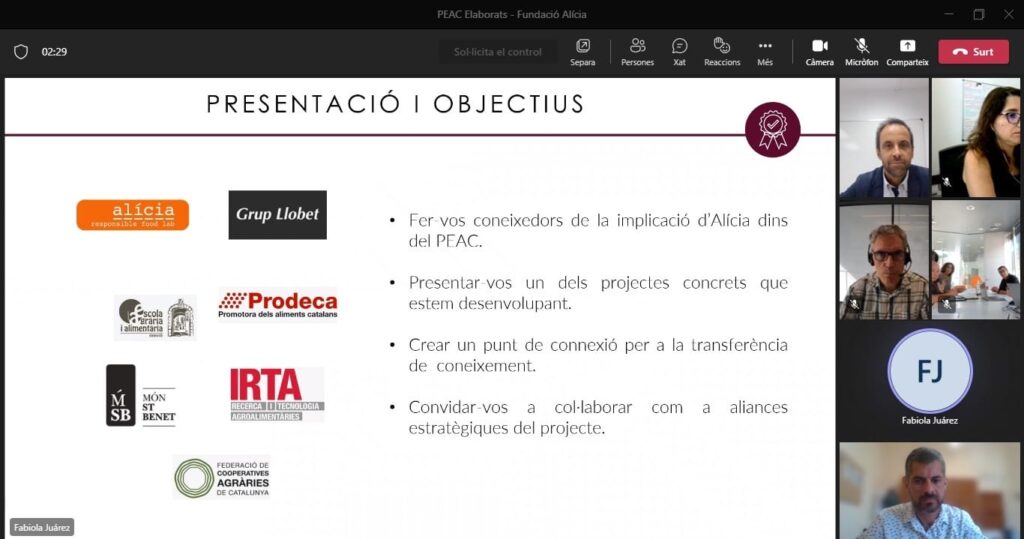Select the top-left participant video thumbnail
1024x539 pixels.
(884, 139)
